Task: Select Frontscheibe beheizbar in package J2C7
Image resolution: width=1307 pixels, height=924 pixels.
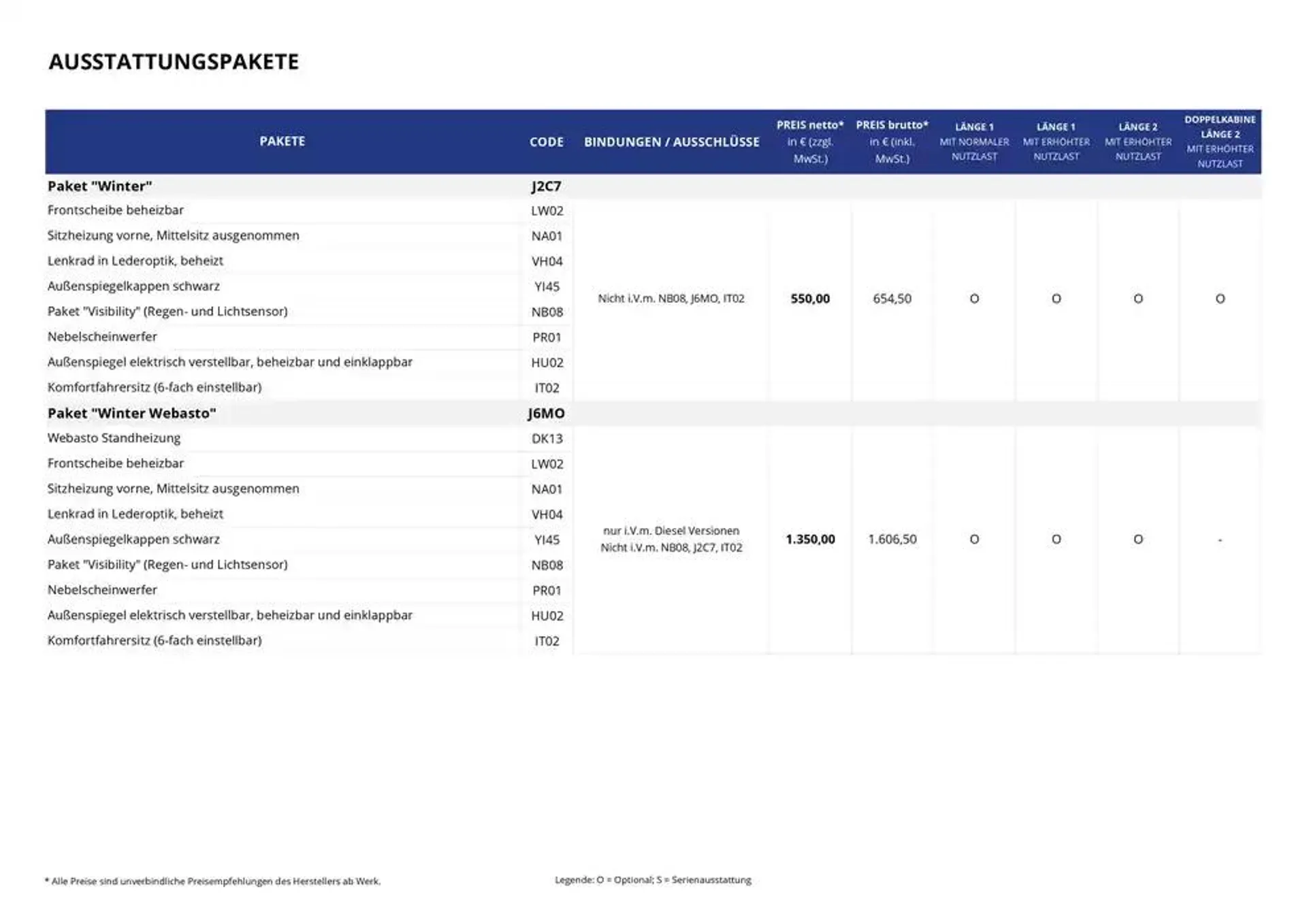Action: 115,210
